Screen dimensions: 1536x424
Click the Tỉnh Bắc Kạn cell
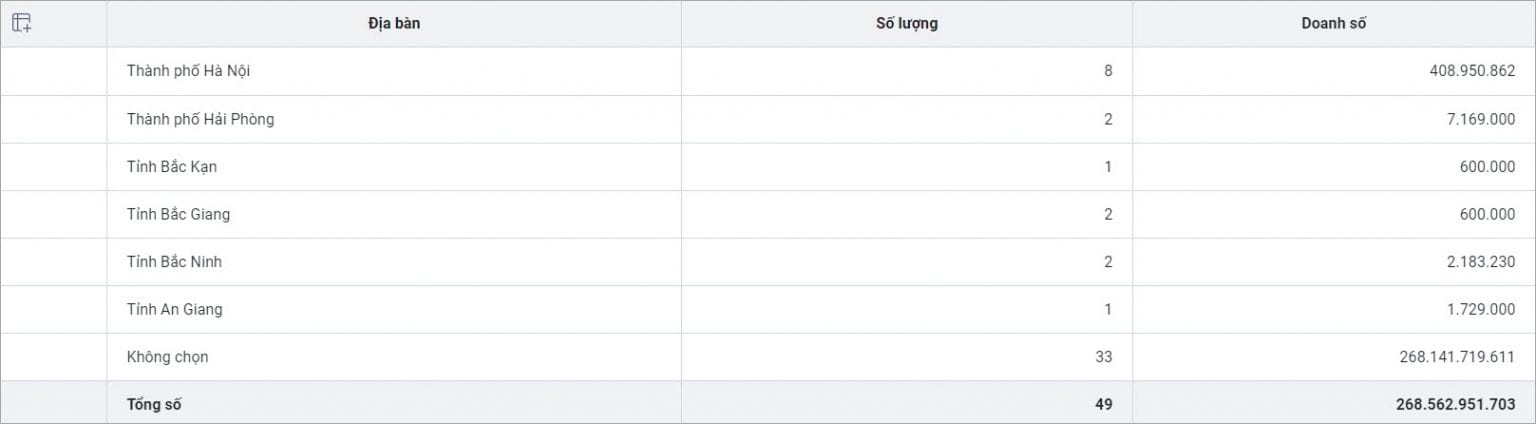click(394, 167)
